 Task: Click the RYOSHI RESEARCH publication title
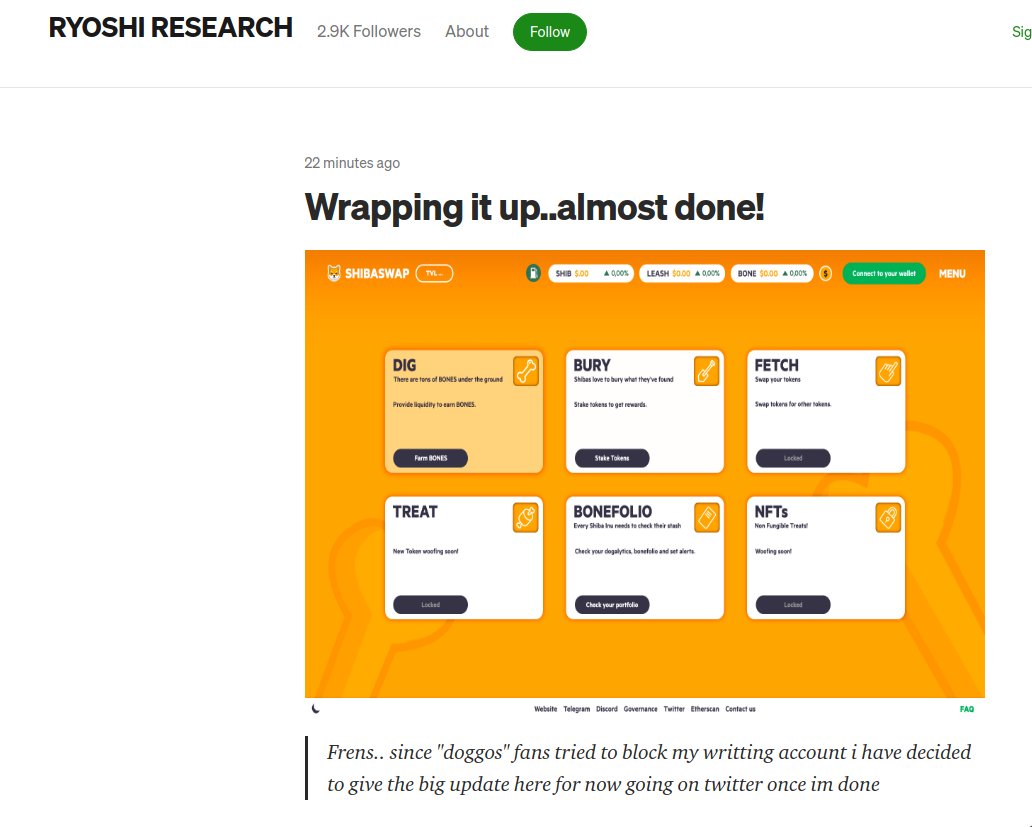coord(170,28)
